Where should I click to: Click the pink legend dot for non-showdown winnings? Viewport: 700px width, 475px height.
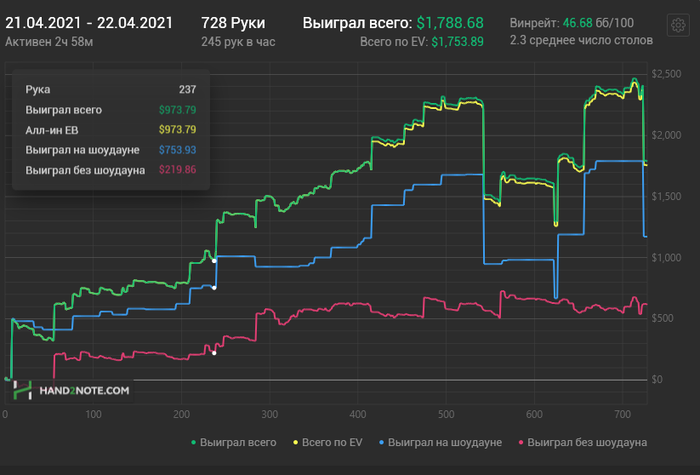click(521, 442)
